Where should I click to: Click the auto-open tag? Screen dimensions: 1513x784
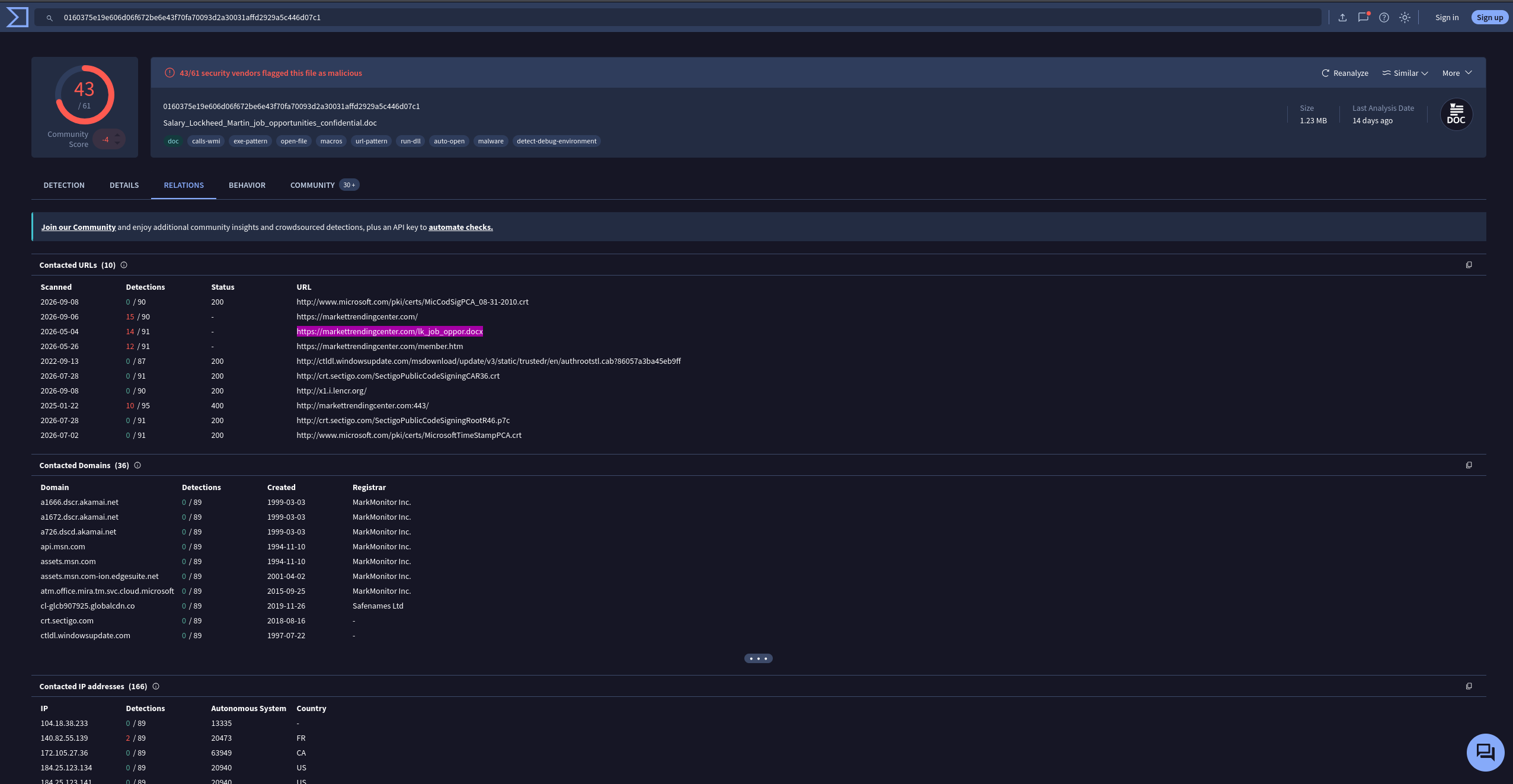[449, 141]
